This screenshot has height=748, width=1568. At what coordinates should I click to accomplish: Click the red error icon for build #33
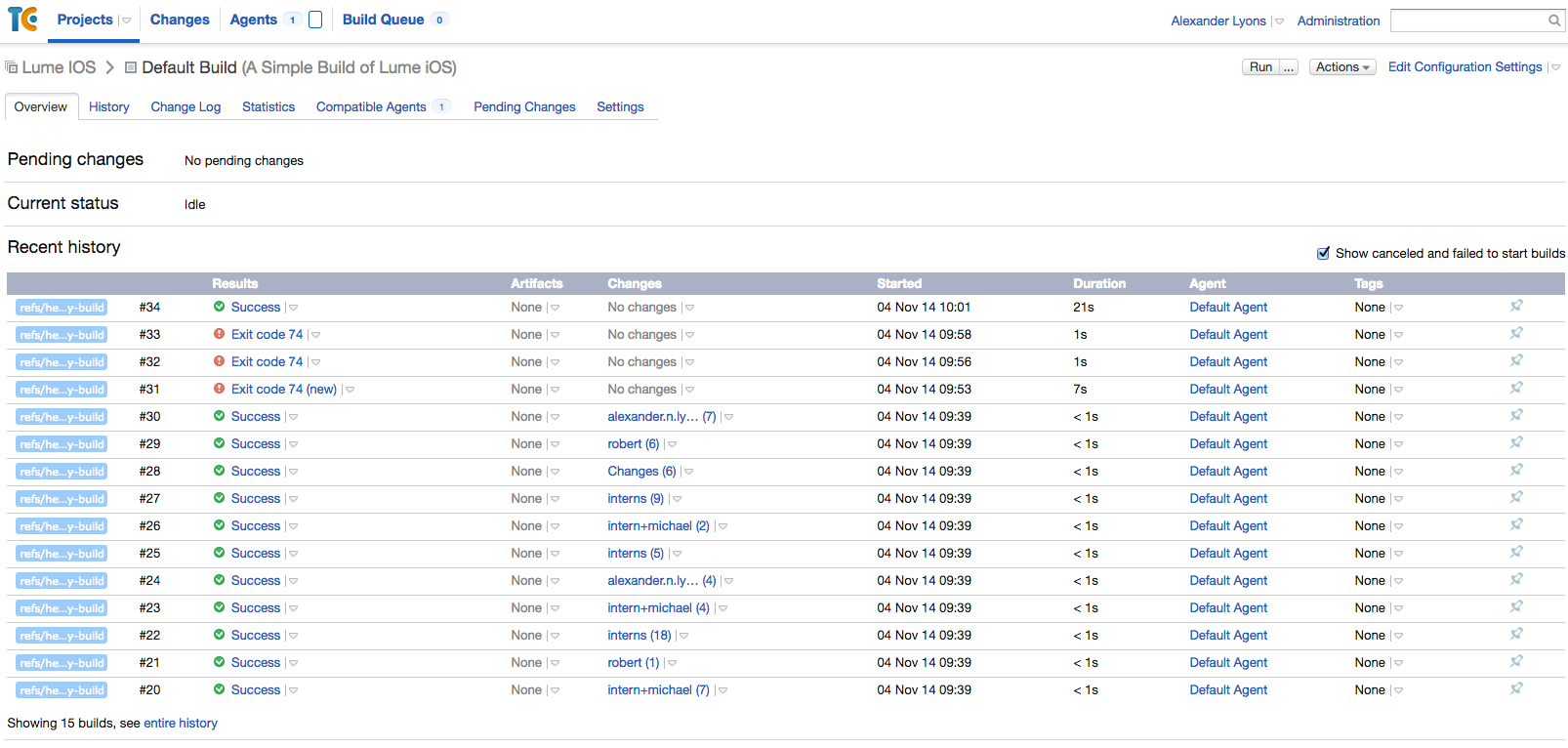click(x=220, y=334)
